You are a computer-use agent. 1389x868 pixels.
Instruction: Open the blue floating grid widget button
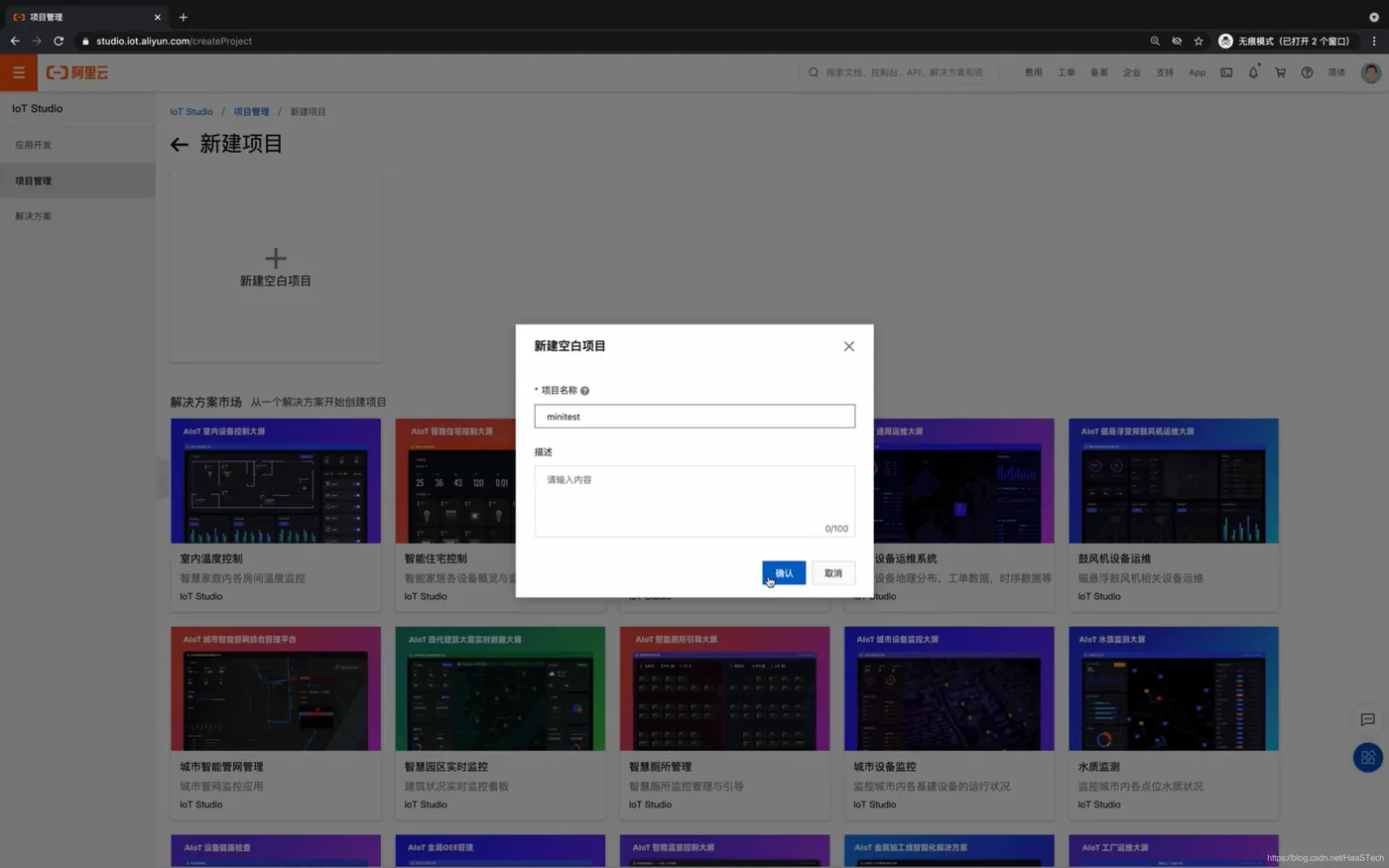1368,758
